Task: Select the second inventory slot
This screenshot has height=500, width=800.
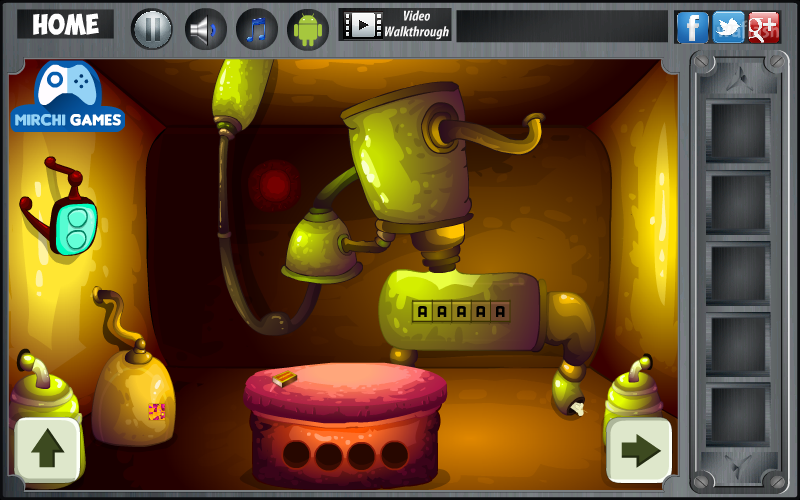Action: (x=738, y=203)
